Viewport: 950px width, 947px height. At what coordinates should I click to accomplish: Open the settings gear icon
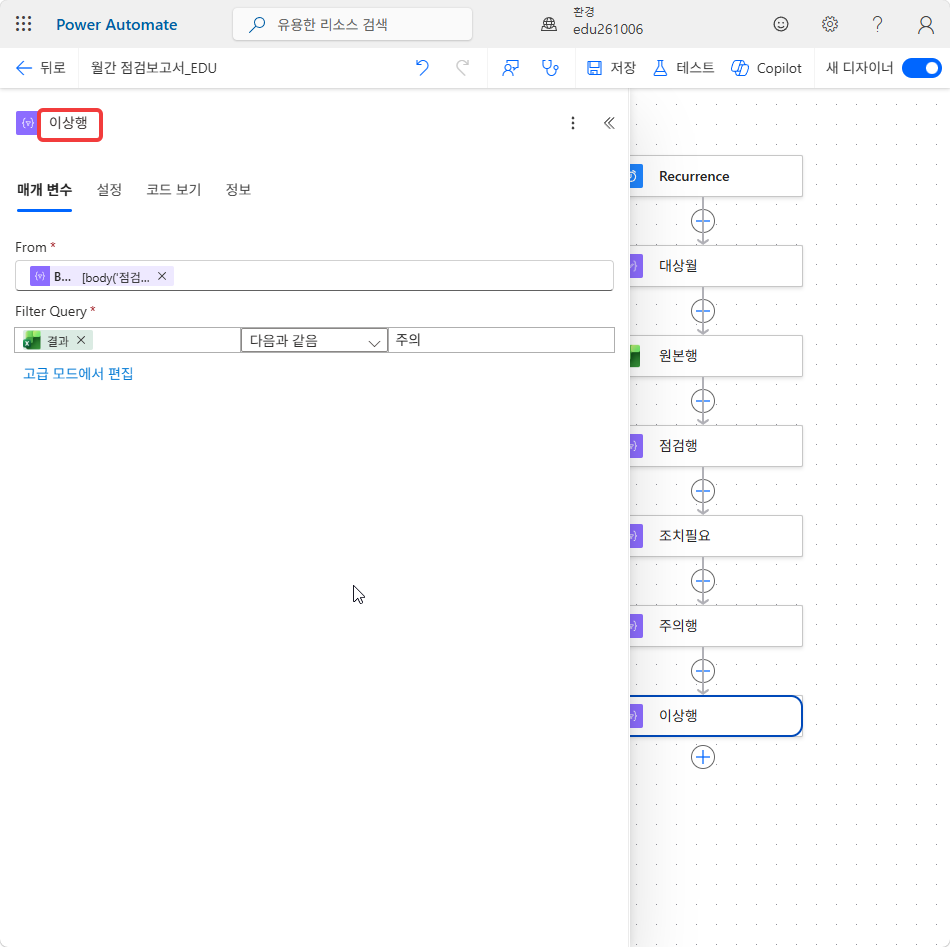point(829,24)
